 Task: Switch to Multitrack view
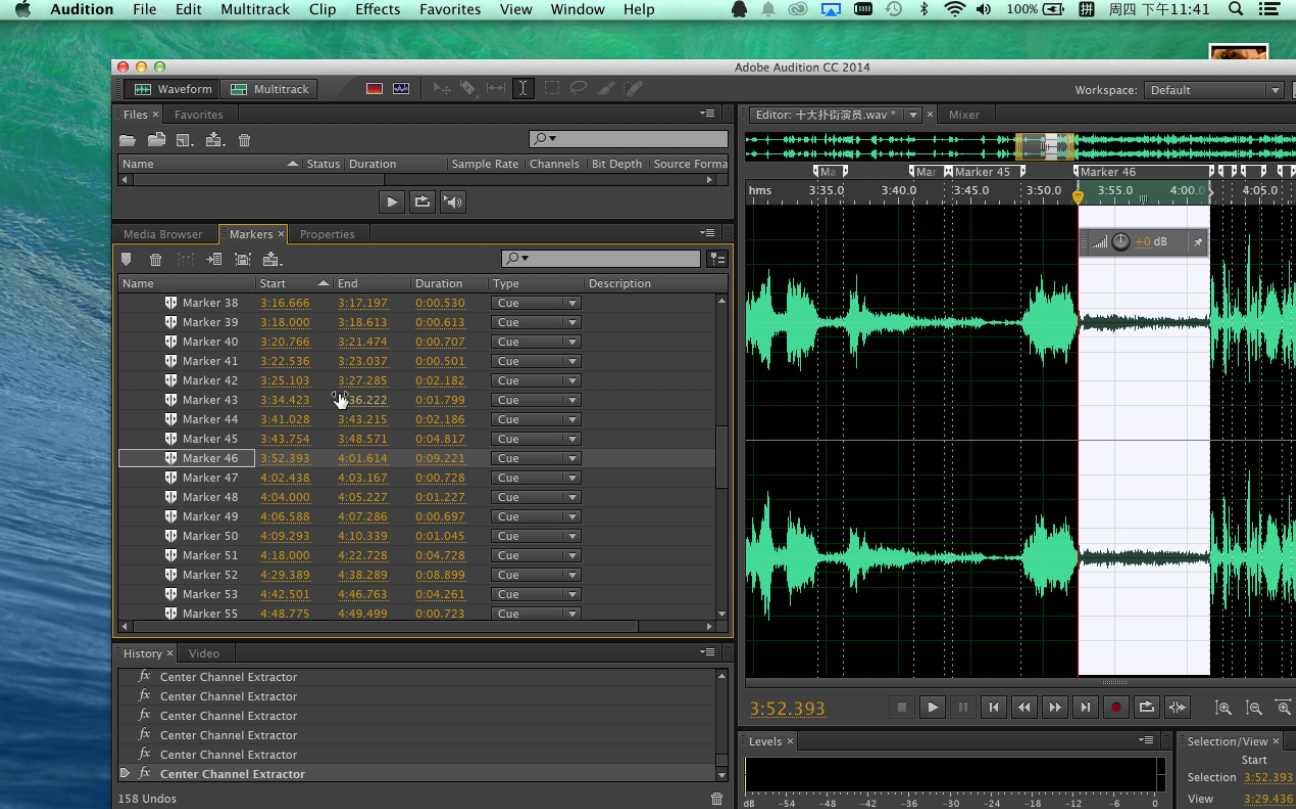[270, 89]
